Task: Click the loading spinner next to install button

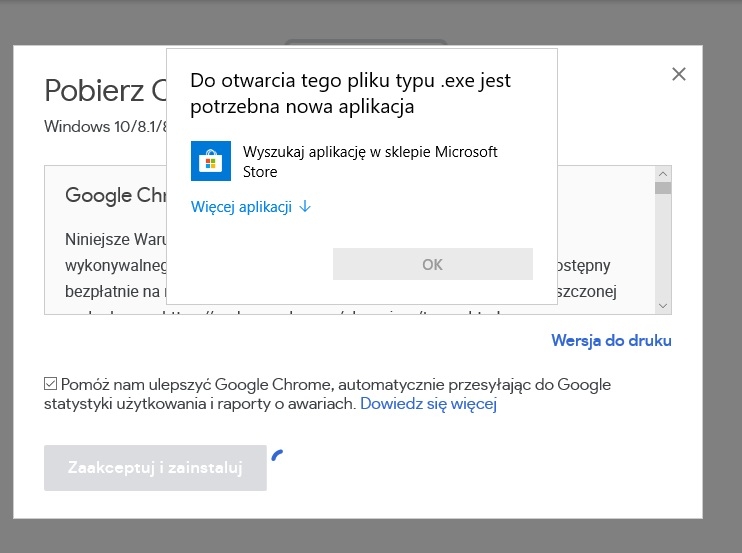Action: (x=277, y=455)
